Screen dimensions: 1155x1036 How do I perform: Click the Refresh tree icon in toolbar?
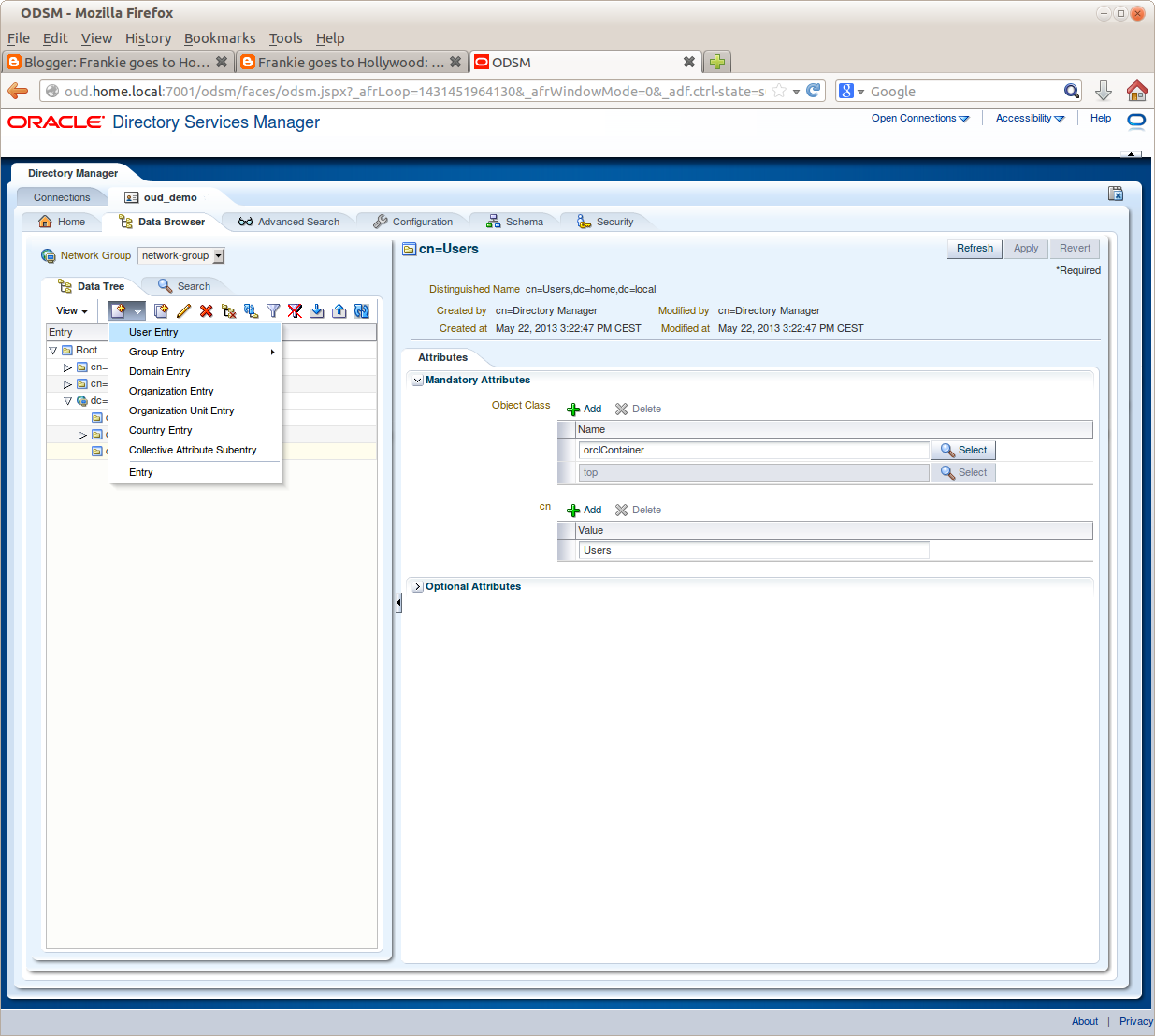coord(362,311)
